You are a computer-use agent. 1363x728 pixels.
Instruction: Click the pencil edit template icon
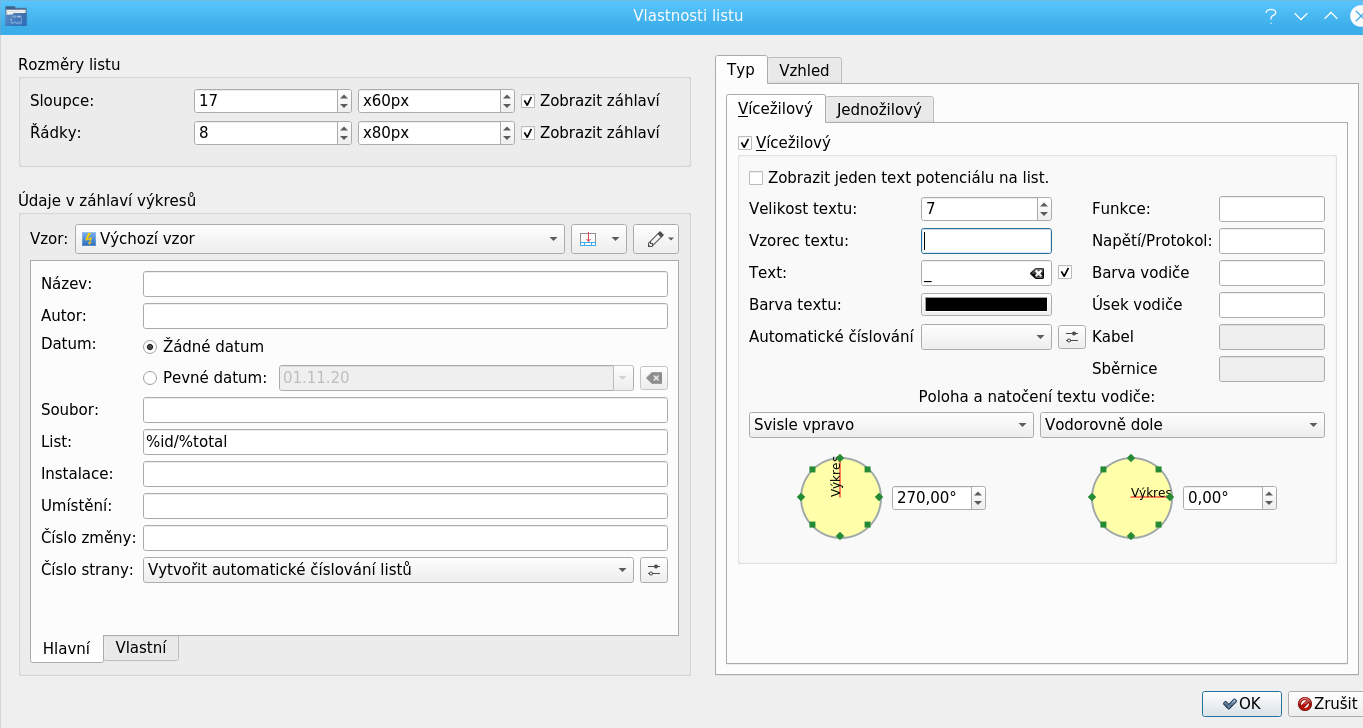(655, 239)
